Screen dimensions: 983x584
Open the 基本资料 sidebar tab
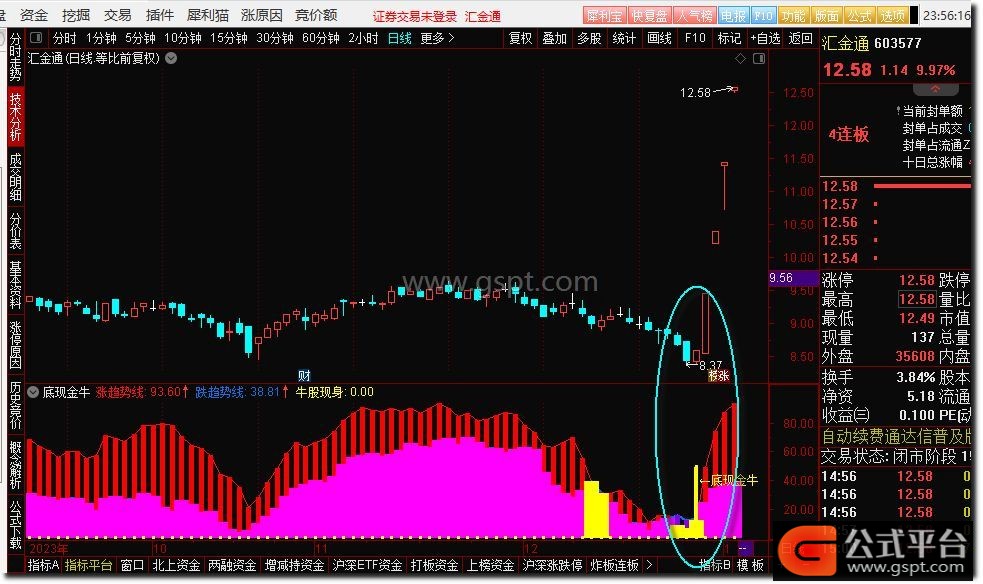(x=15, y=285)
